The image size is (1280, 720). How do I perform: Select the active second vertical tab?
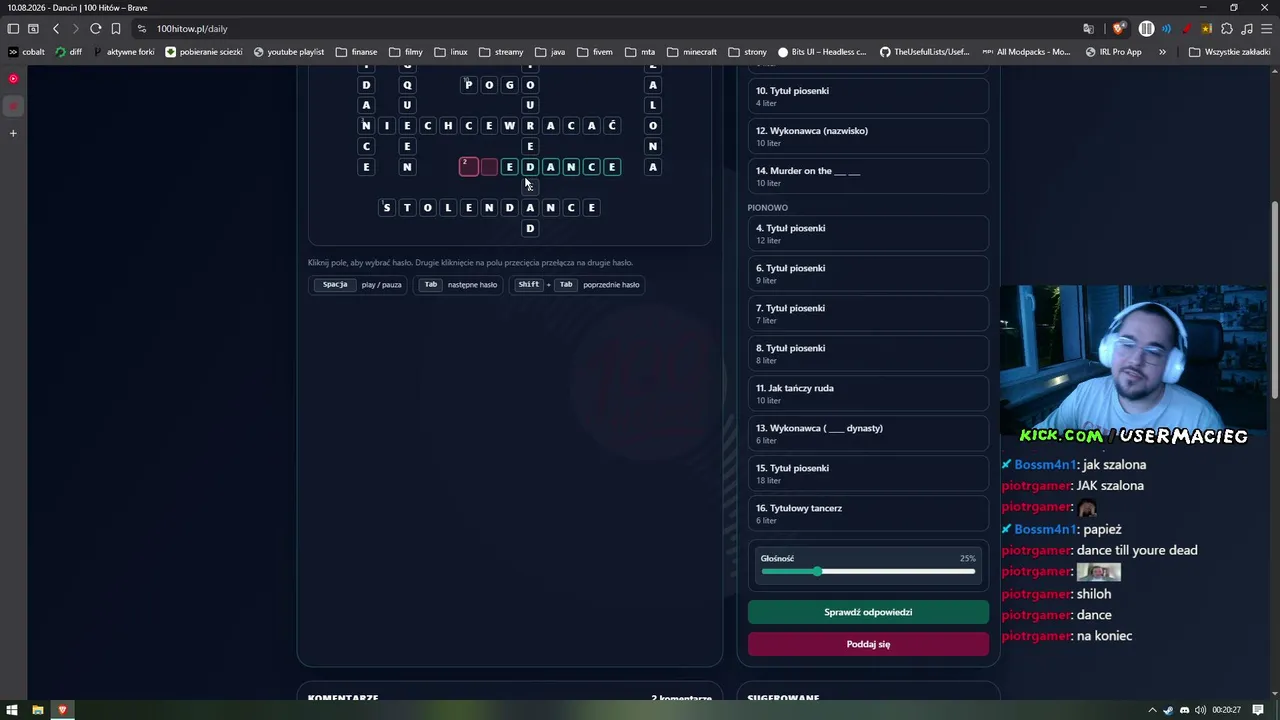13,105
